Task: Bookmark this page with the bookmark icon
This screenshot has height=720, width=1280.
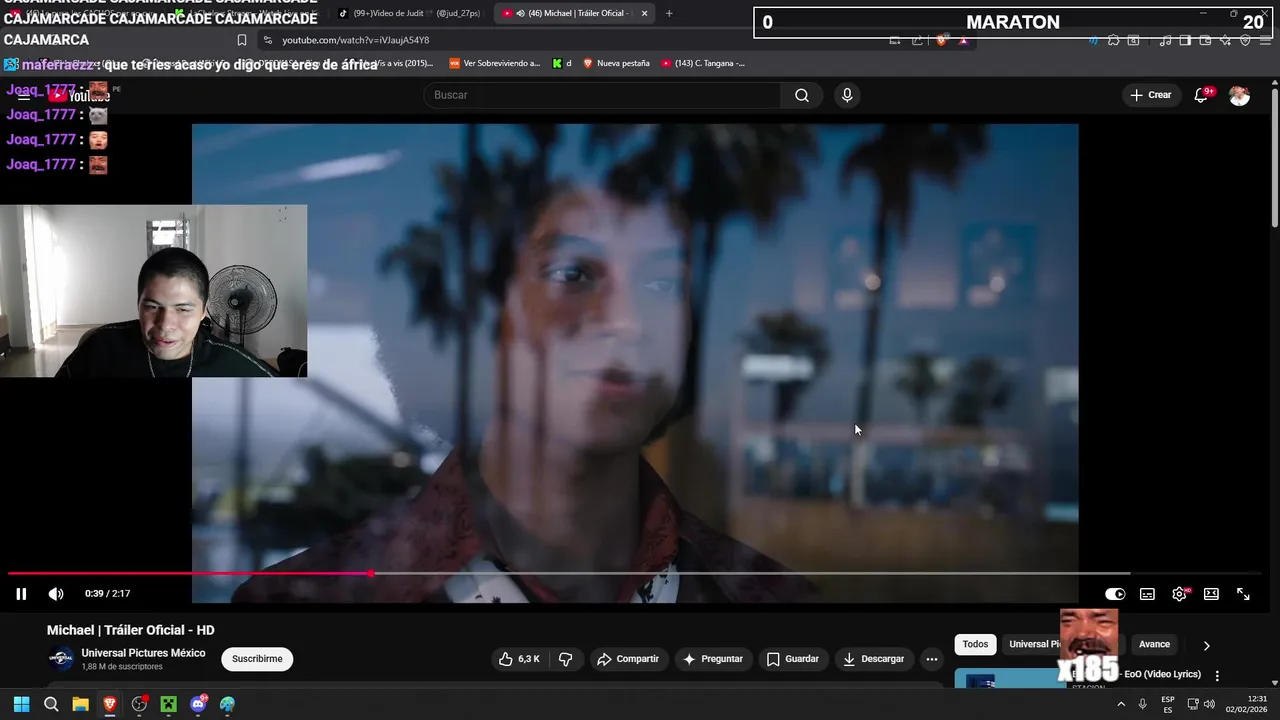Action: tap(241, 40)
